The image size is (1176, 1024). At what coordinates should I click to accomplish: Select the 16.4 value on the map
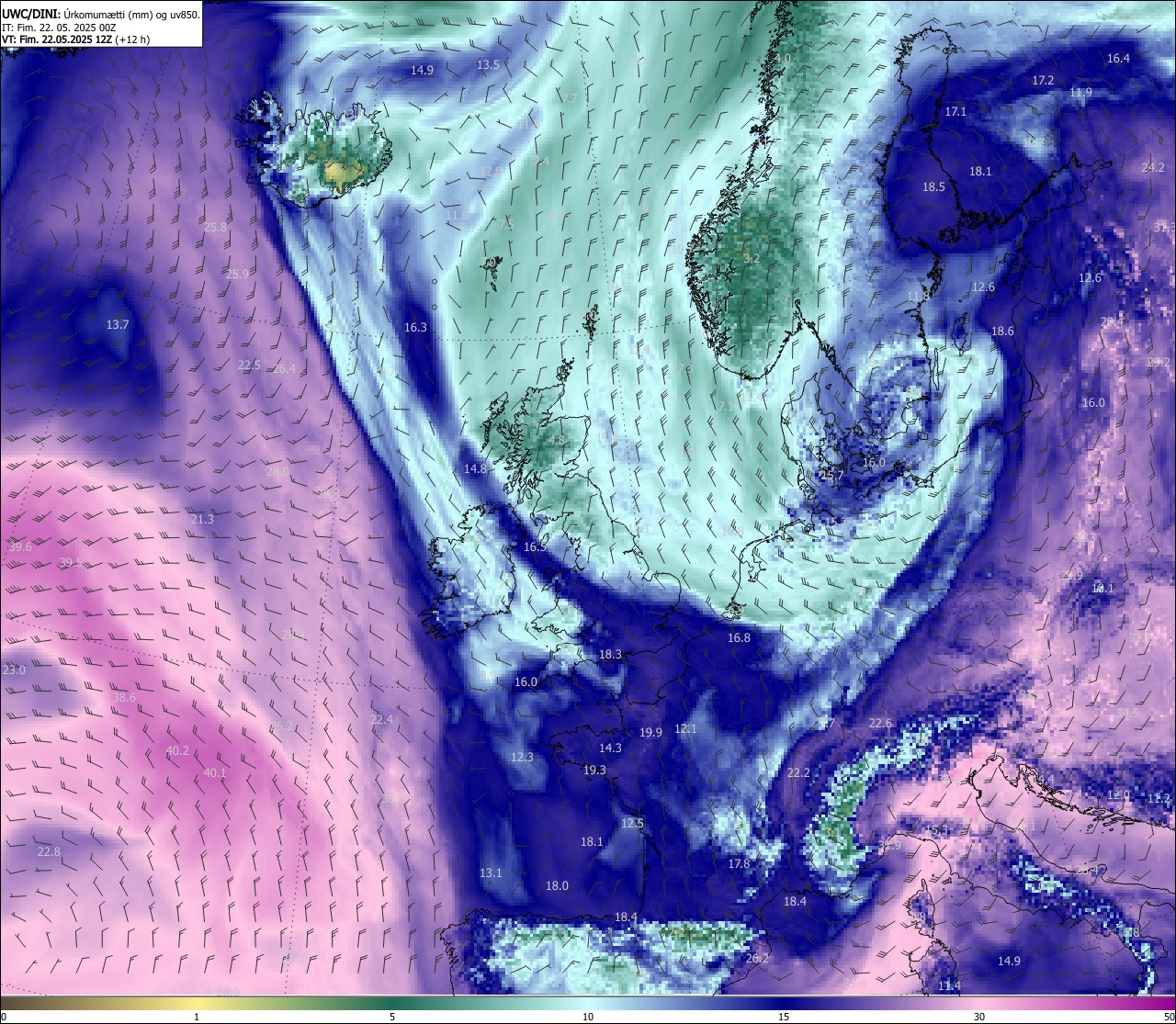[1118, 59]
